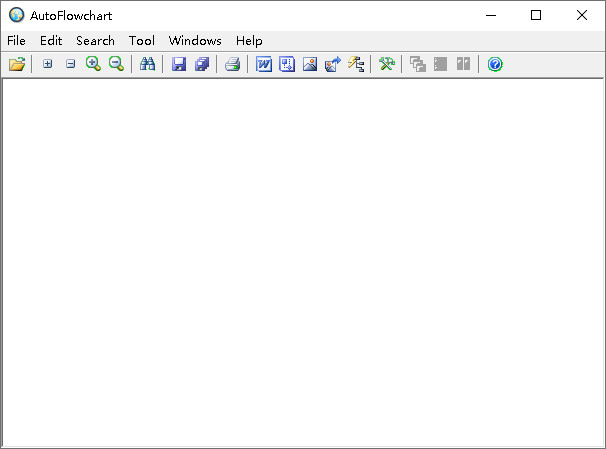Viewport: 606px width, 449px height.
Task: Click the expand (plus) toolbar icon
Action: pos(48,64)
